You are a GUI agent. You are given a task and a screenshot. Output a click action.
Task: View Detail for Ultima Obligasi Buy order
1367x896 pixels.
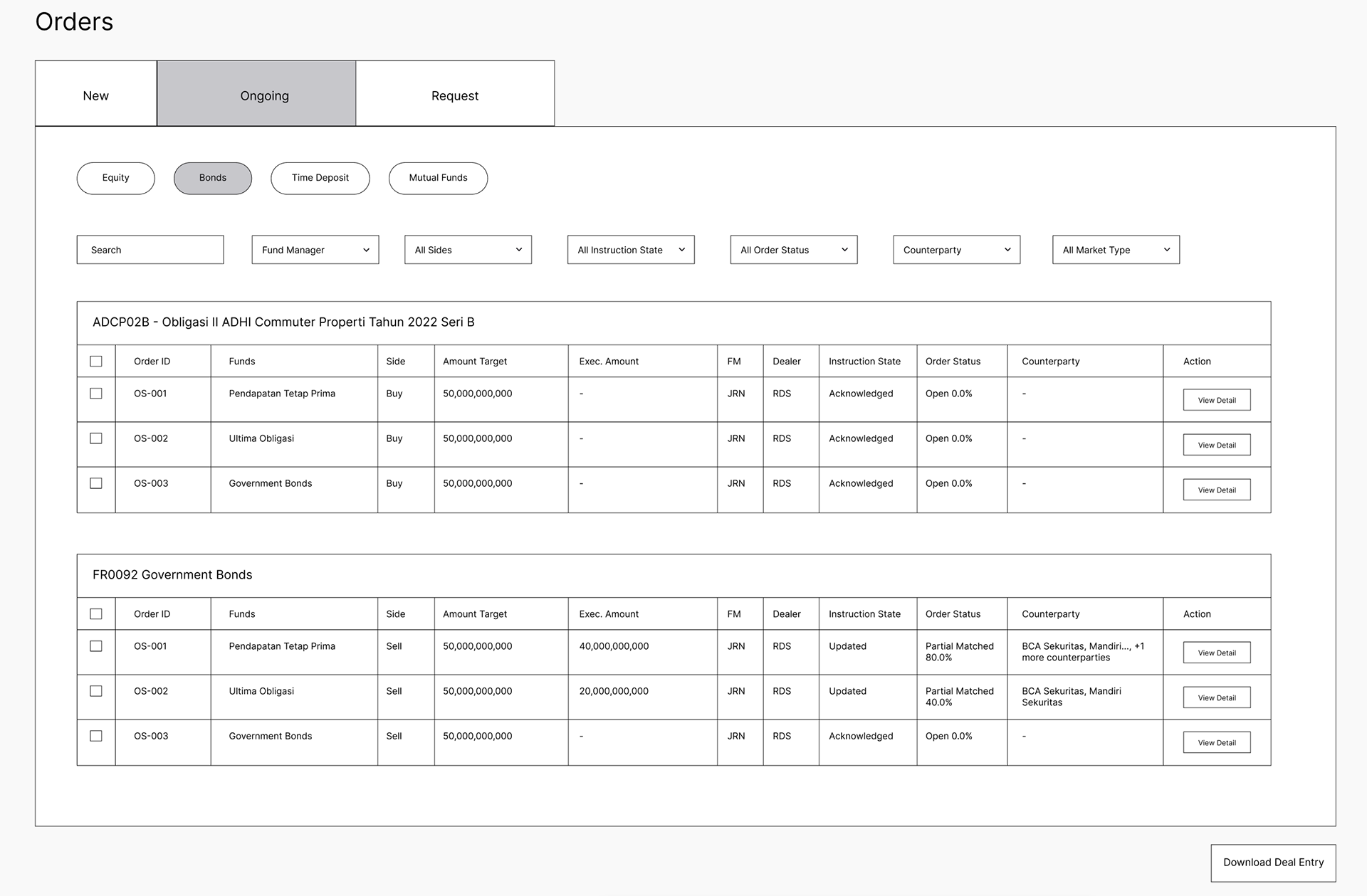[1216, 445]
